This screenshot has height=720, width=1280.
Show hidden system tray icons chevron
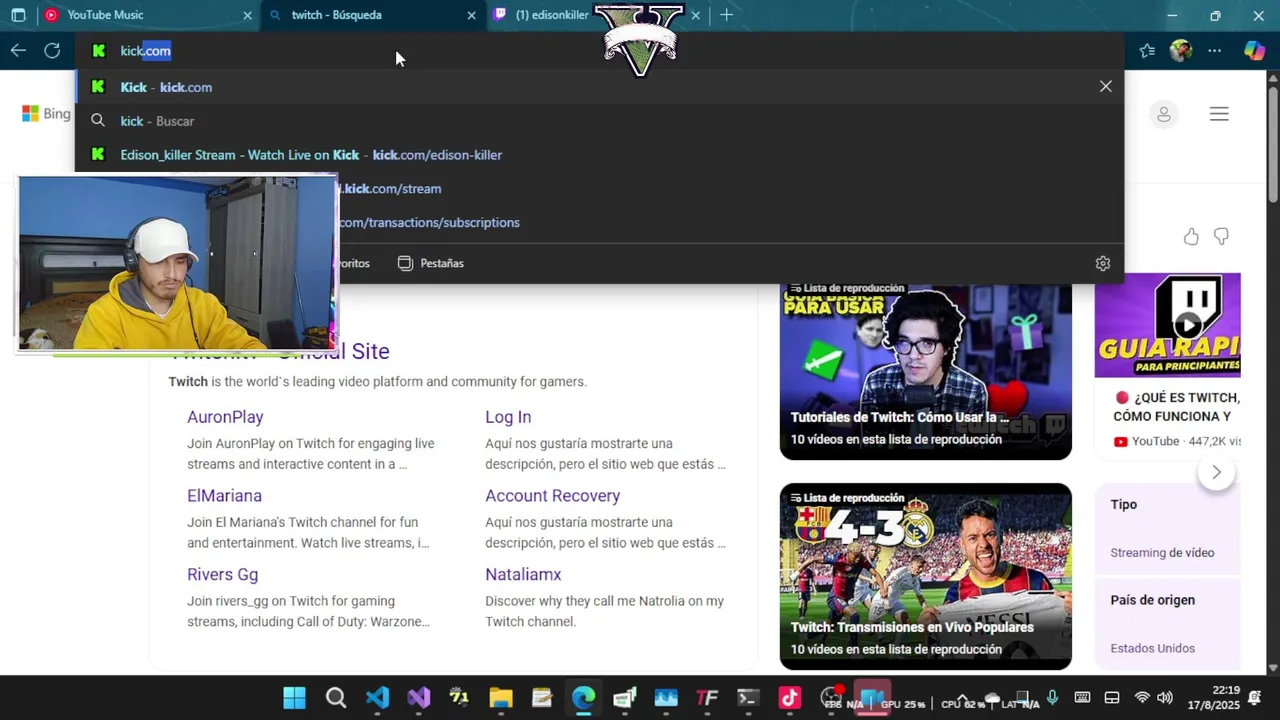tap(962, 698)
